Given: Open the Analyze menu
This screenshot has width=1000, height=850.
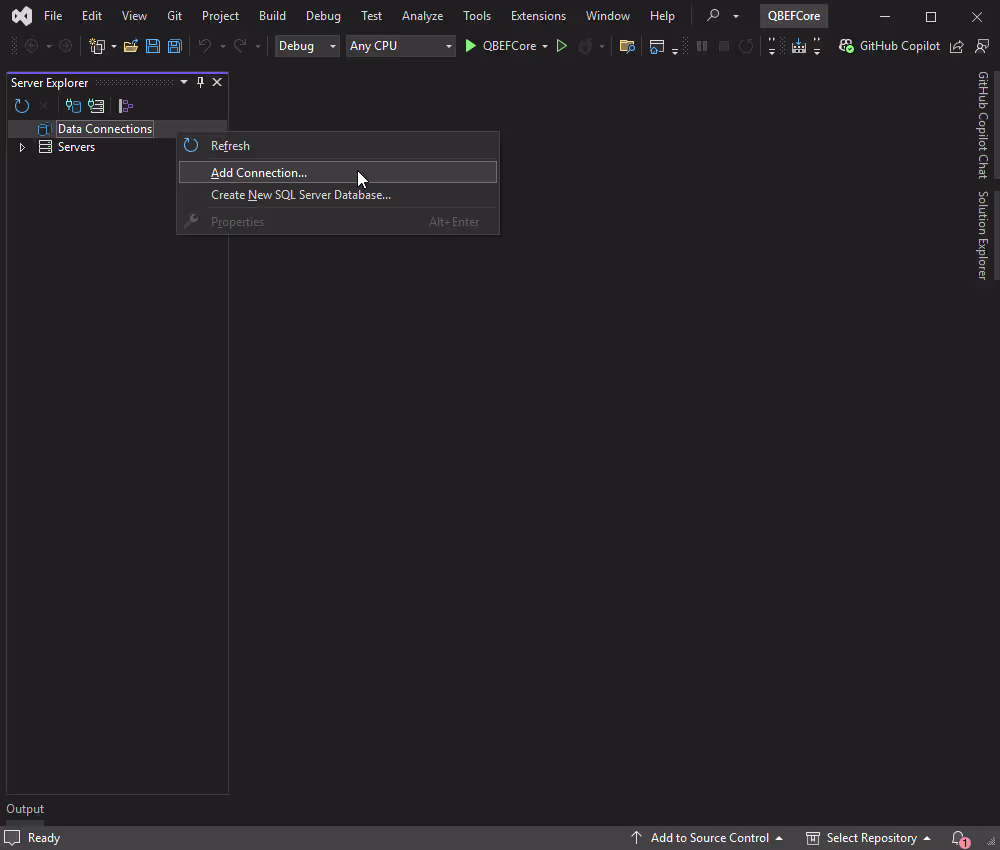Looking at the screenshot, I should tap(422, 16).
